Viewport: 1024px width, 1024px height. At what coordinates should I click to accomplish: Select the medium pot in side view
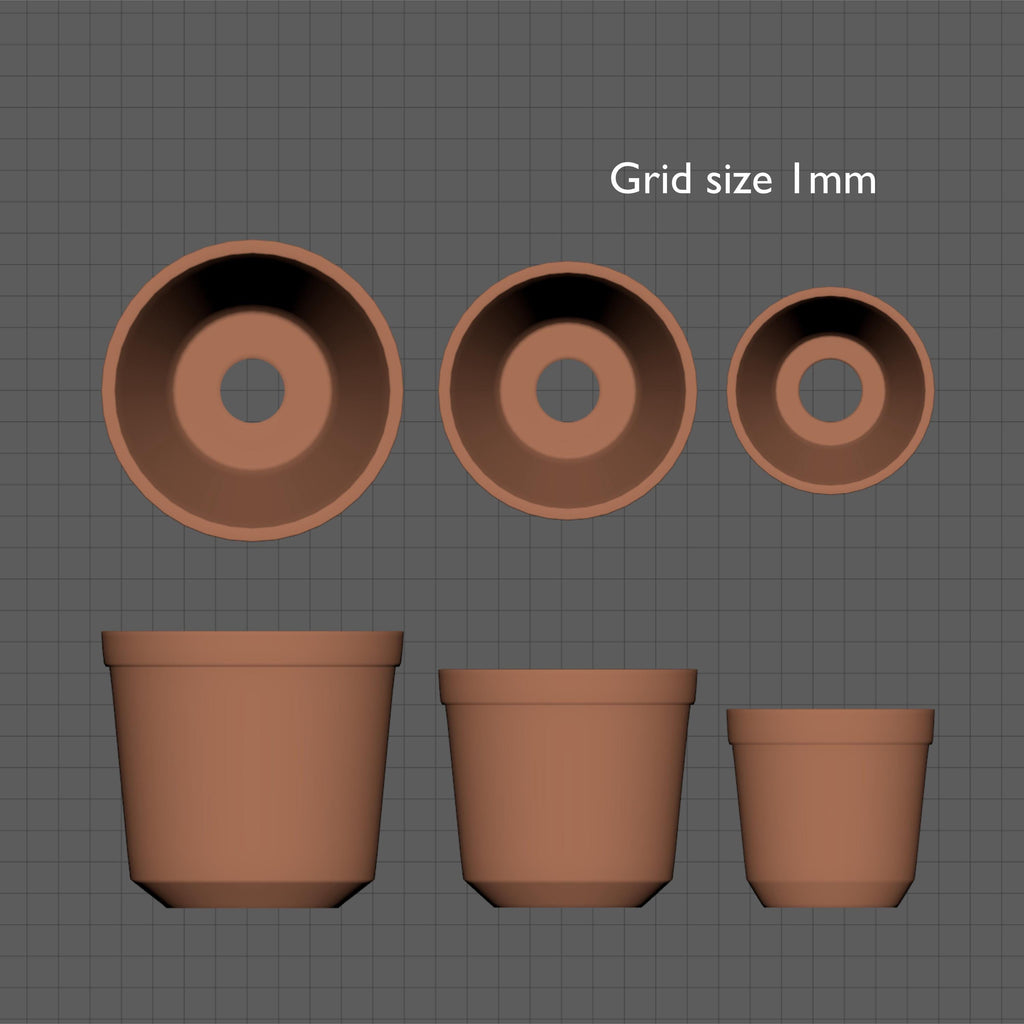point(567,790)
